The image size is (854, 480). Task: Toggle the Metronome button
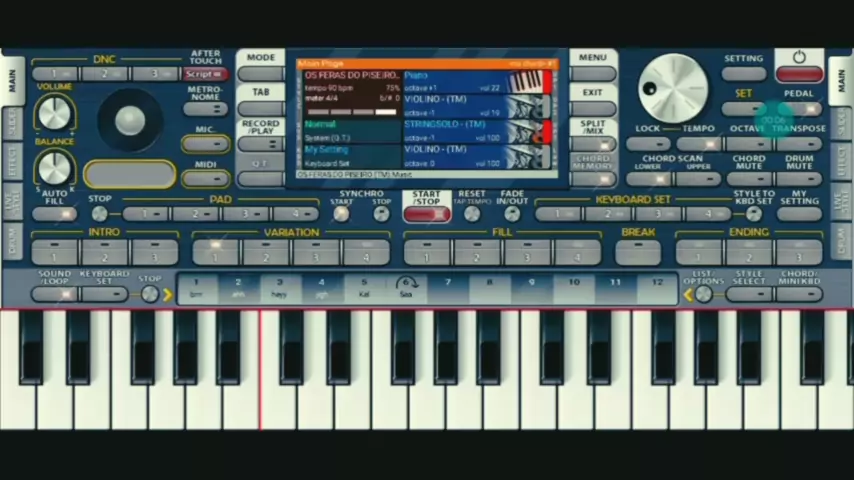tap(205, 110)
